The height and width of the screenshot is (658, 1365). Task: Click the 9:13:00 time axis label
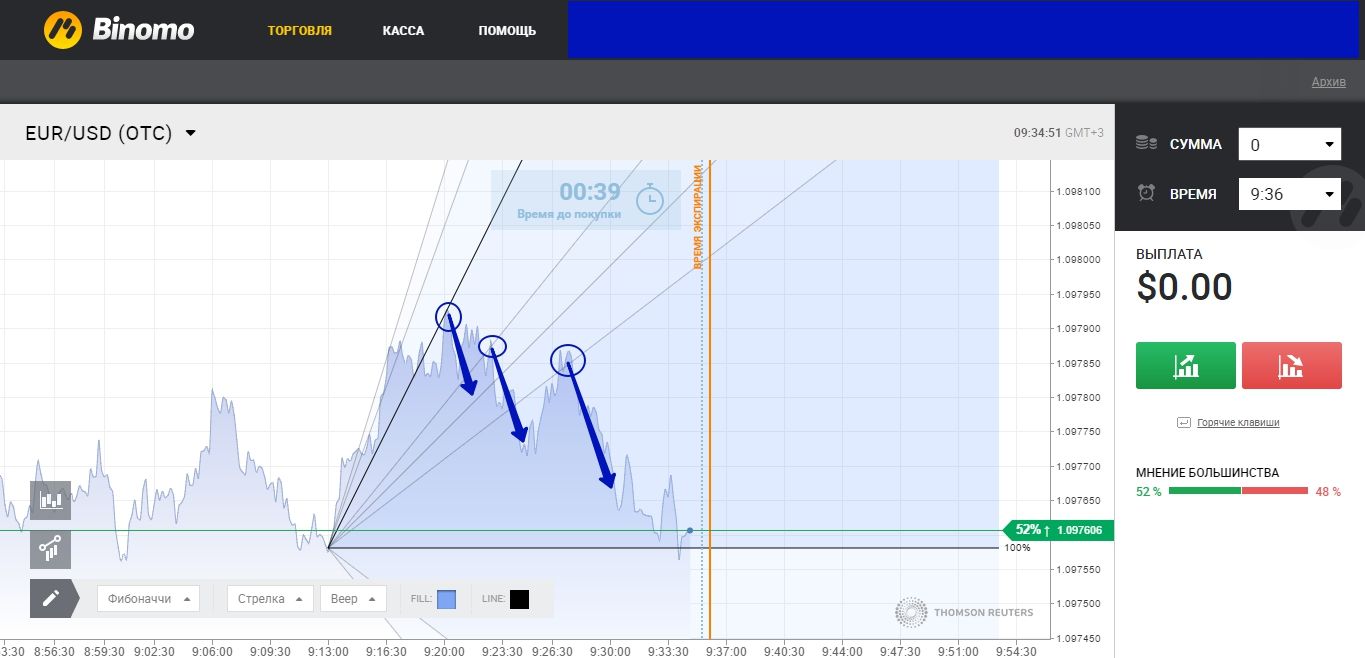[x=328, y=651]
